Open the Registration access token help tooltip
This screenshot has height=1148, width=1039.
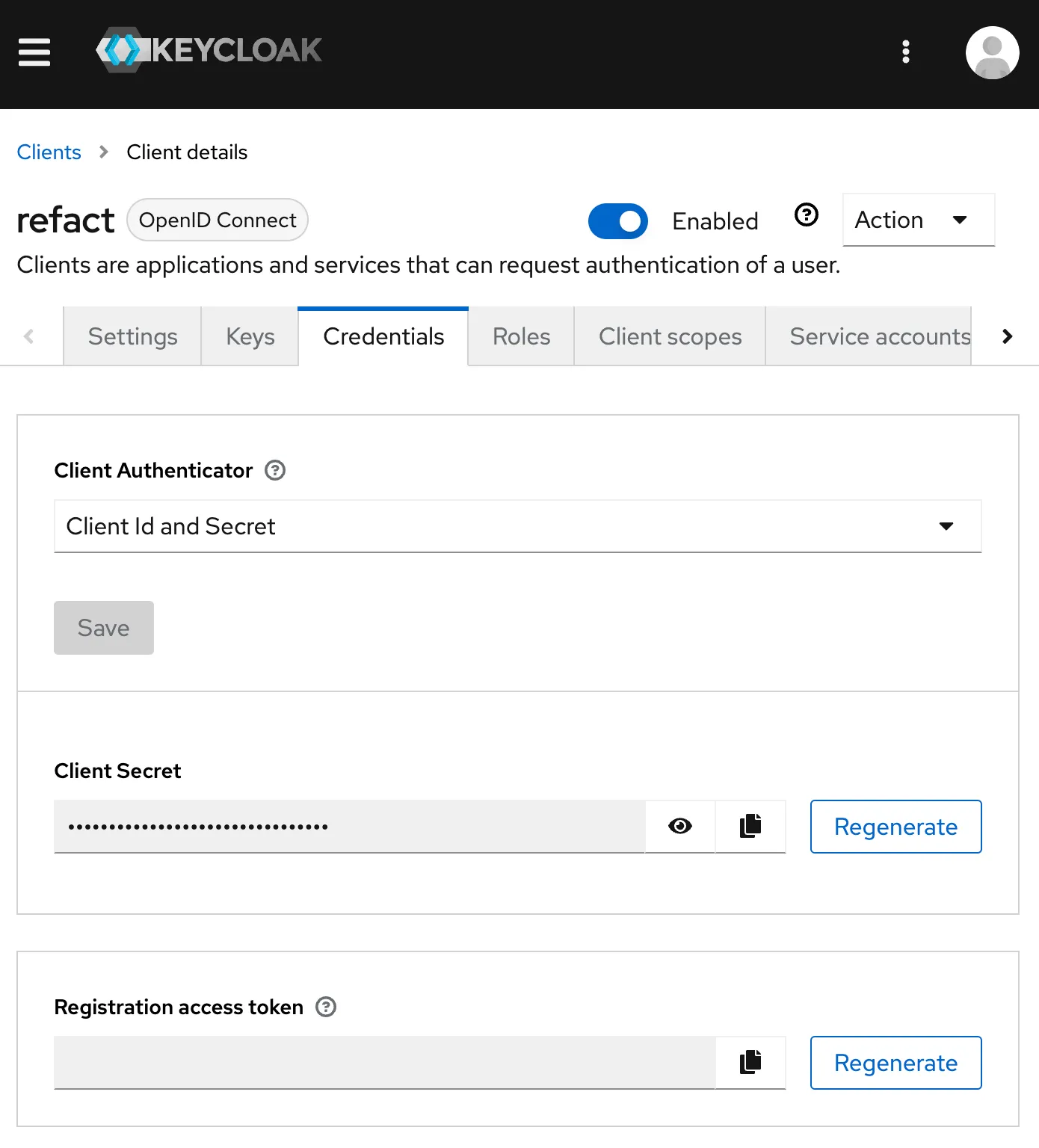(325, 1007)
